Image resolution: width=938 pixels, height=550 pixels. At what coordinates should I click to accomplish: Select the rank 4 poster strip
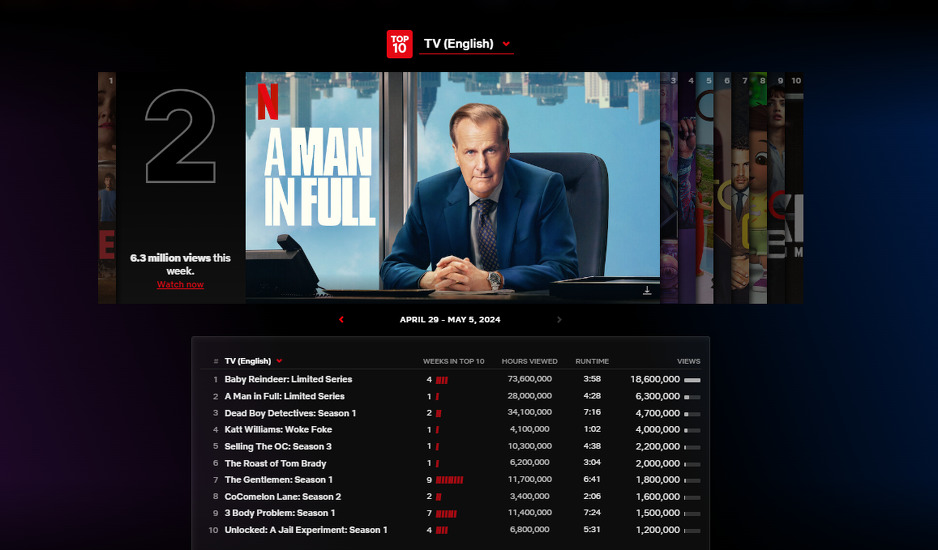(687, 187)
